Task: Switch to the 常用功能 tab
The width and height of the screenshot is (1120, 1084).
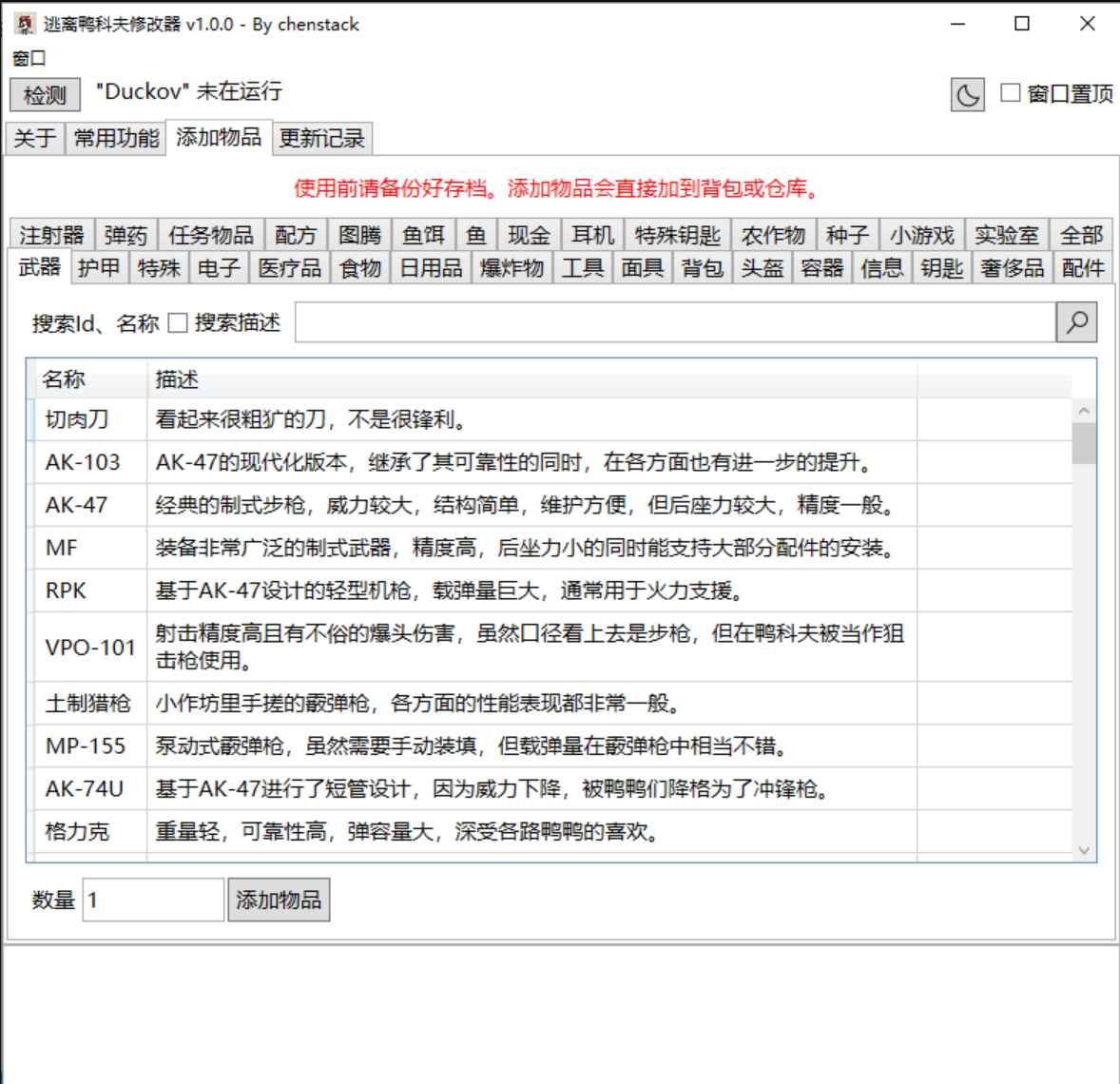Action: [x=118, y=138]
